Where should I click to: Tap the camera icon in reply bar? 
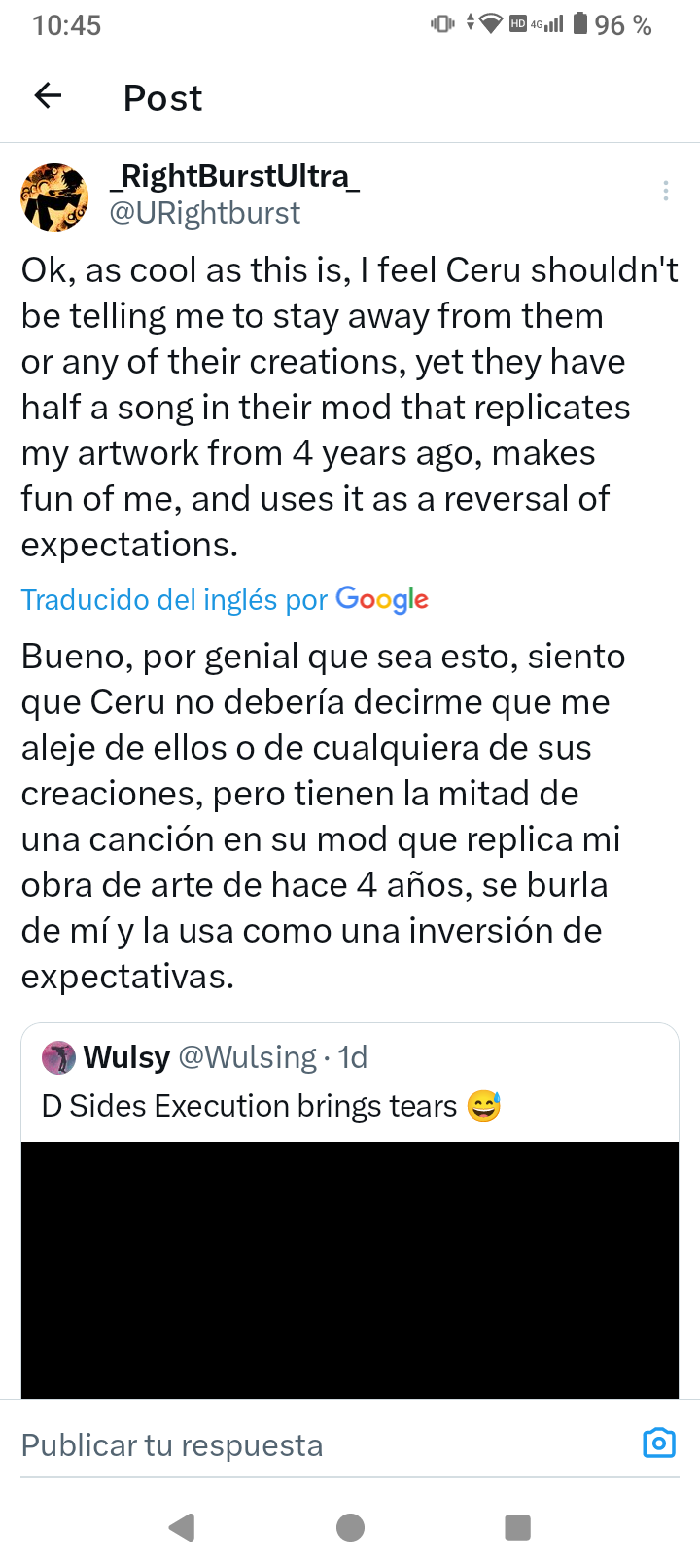tap(658, 1443)
